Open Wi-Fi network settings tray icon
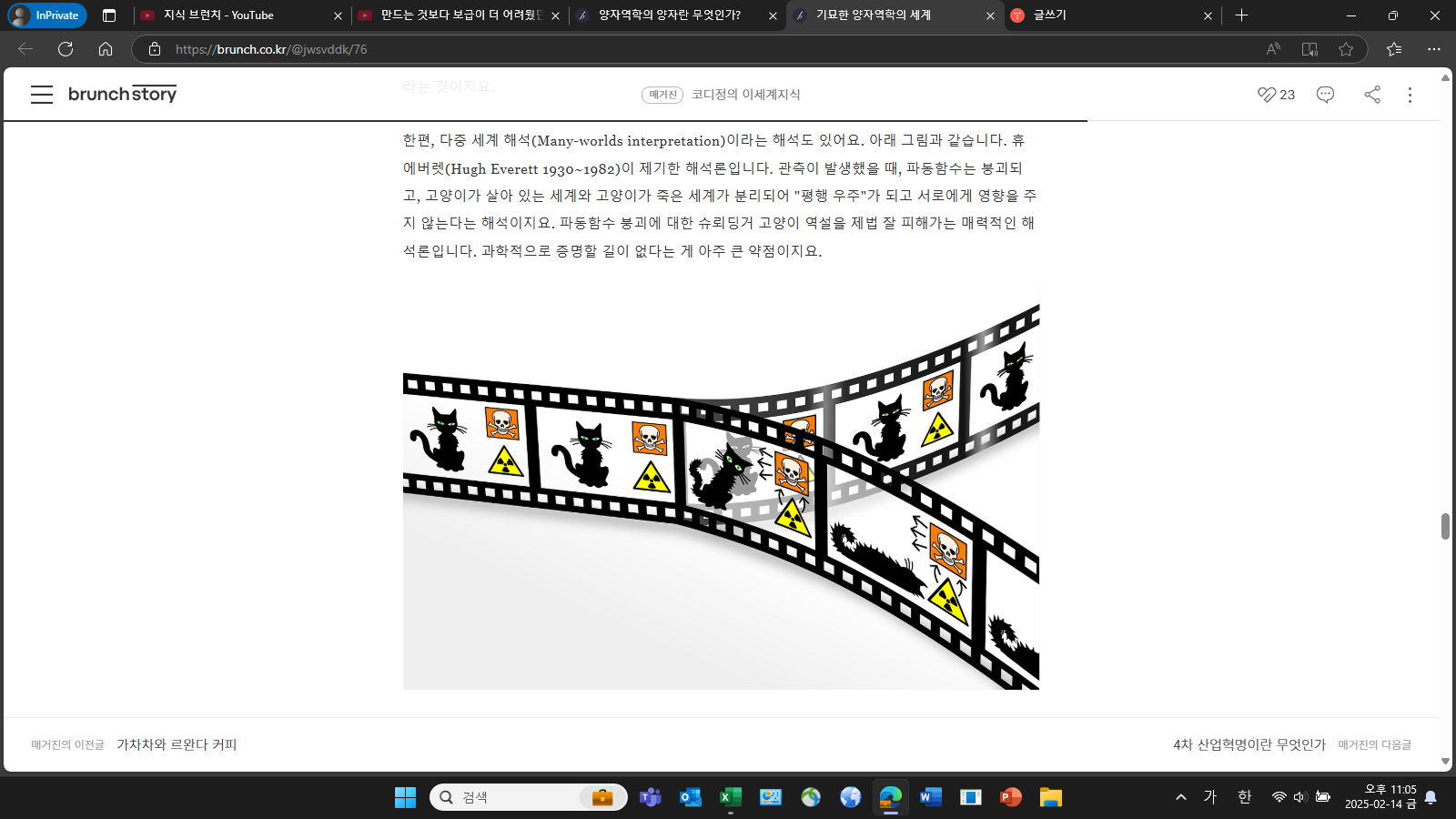Screen dimensions: 1456x819 point(1279,797)
